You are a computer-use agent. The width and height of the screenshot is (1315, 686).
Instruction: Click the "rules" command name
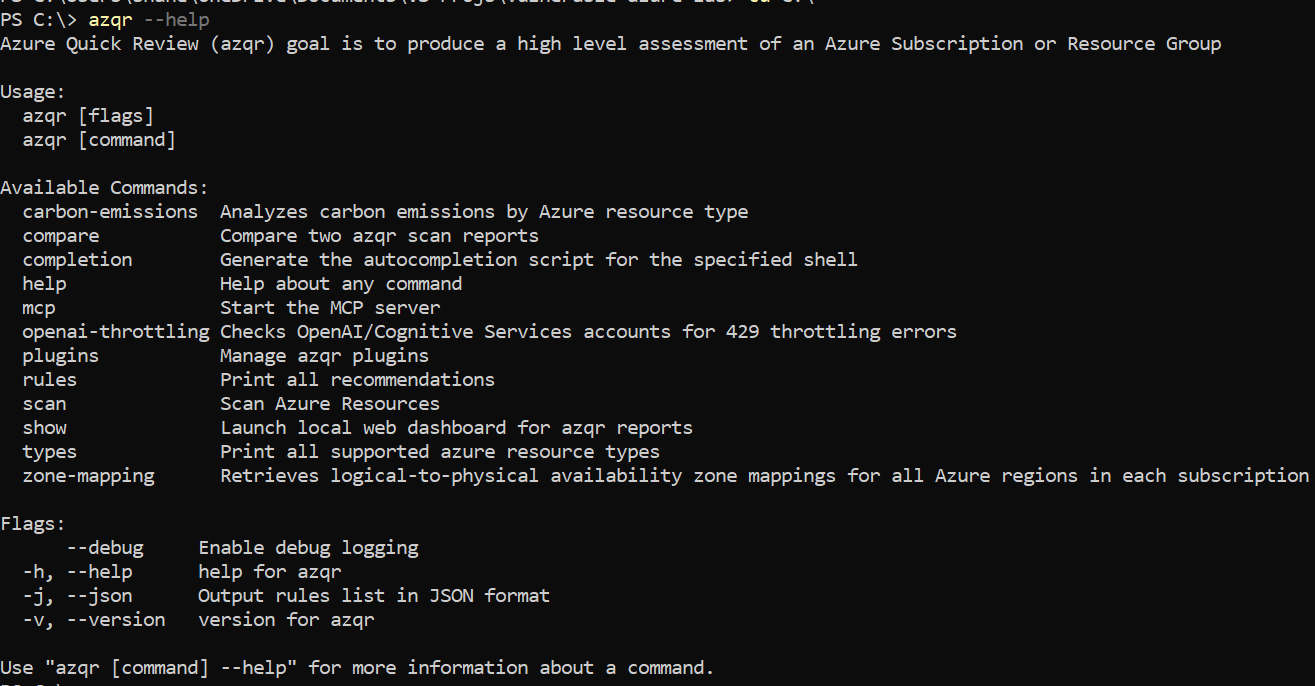pos(50,380)
